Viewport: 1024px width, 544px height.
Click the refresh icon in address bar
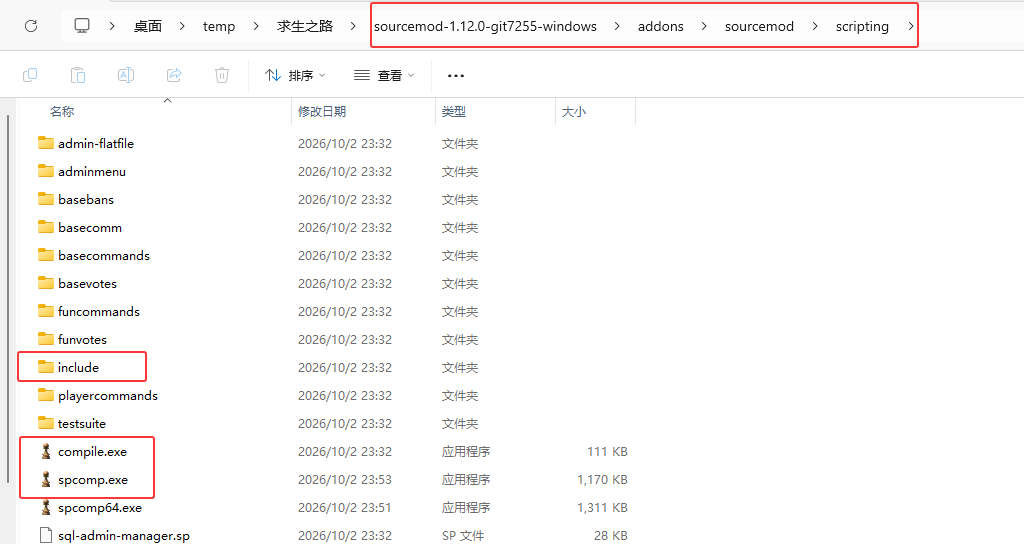31,26
